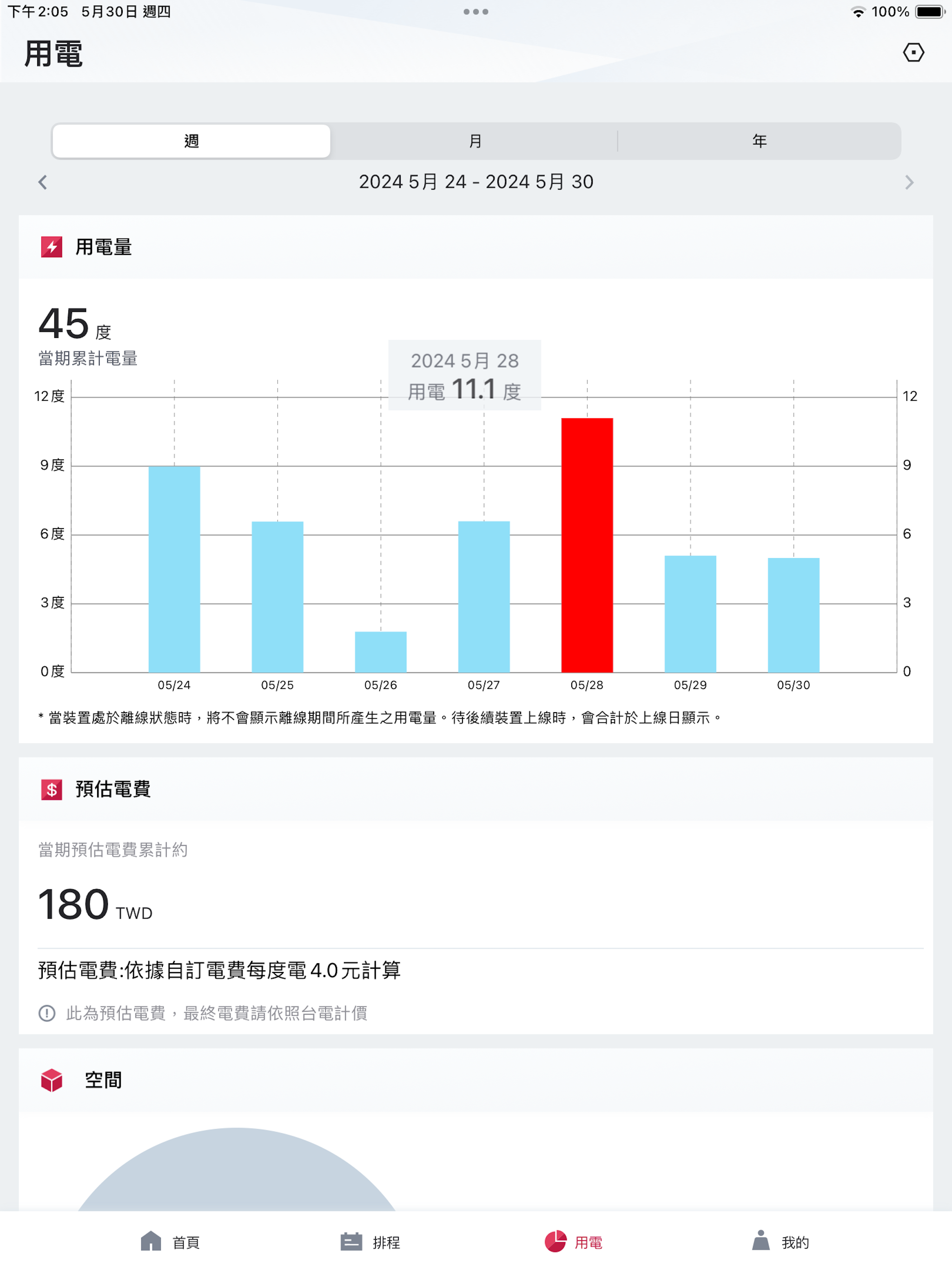Tap the date range 2024 5月 24 - 2024 5月 30
The width and height of the screenshot is (952, 1270).
click(476, 182)
